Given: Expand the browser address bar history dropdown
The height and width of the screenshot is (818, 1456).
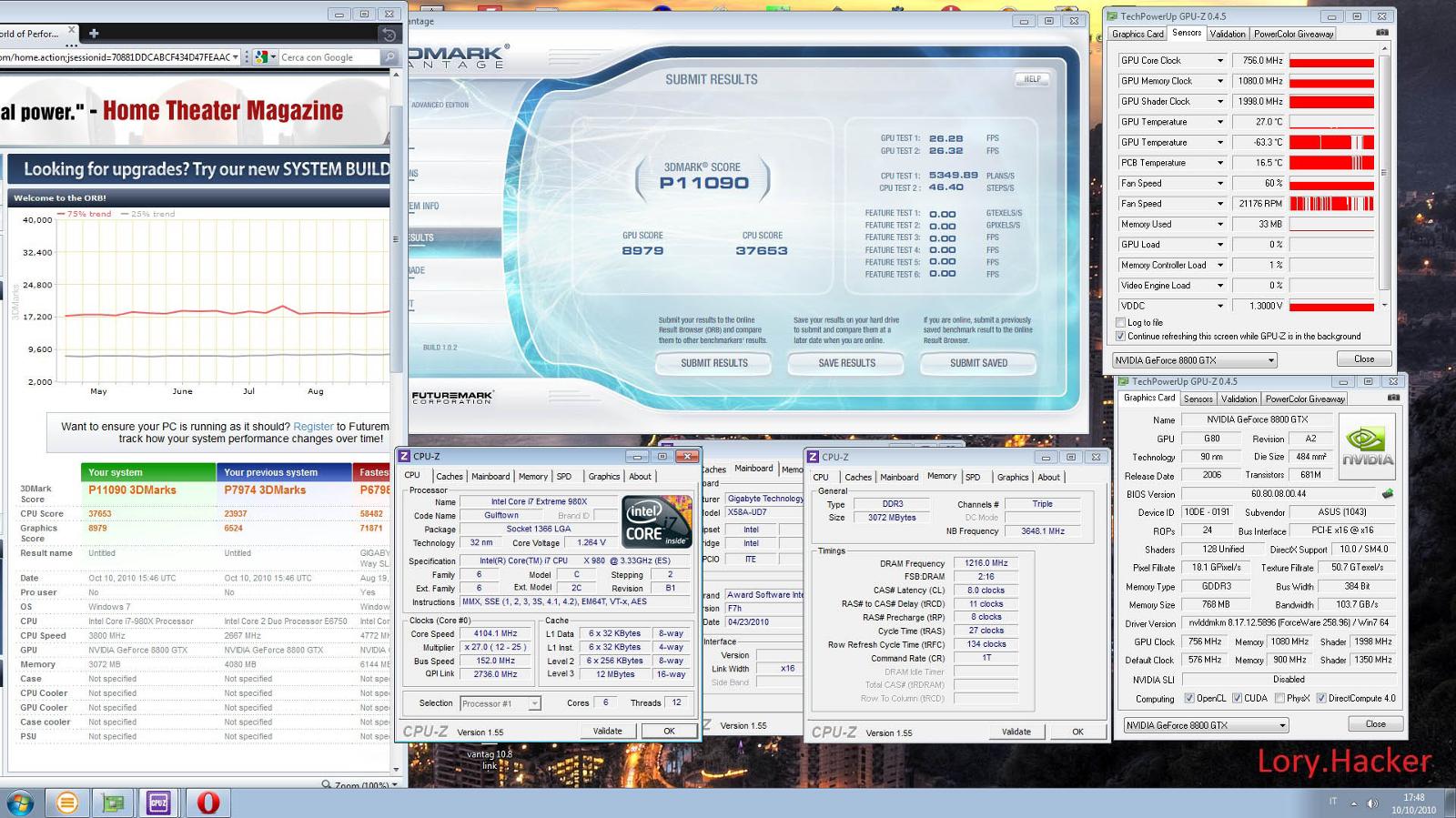Looking at the screenshot, I should pos(236,57).
